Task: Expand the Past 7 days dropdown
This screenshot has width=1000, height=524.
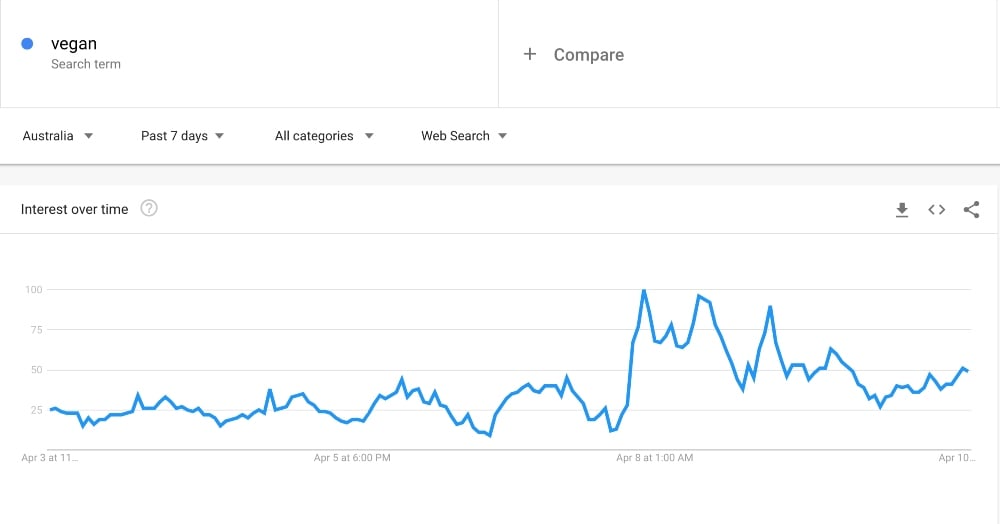Action: [x=182, y=136]
